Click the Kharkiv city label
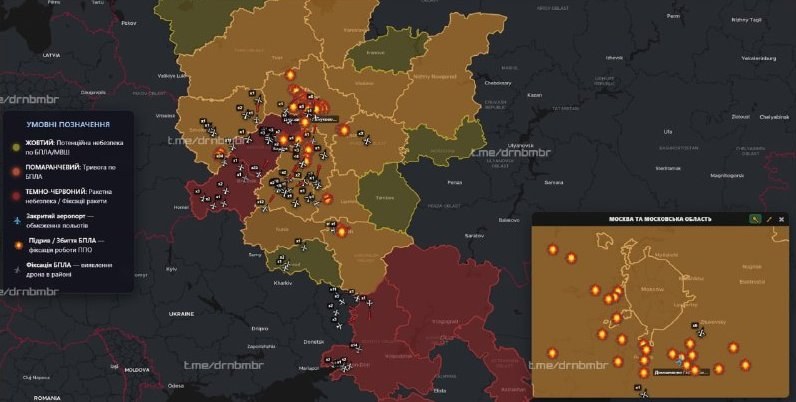796x402 pixels. tap(283, 283)
